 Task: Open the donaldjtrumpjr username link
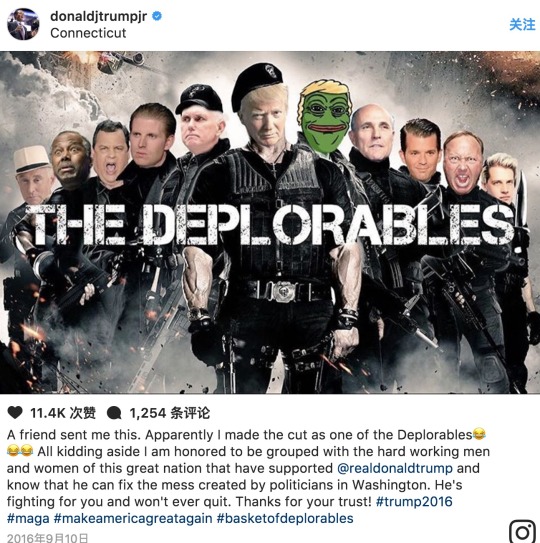pos(98,16)
